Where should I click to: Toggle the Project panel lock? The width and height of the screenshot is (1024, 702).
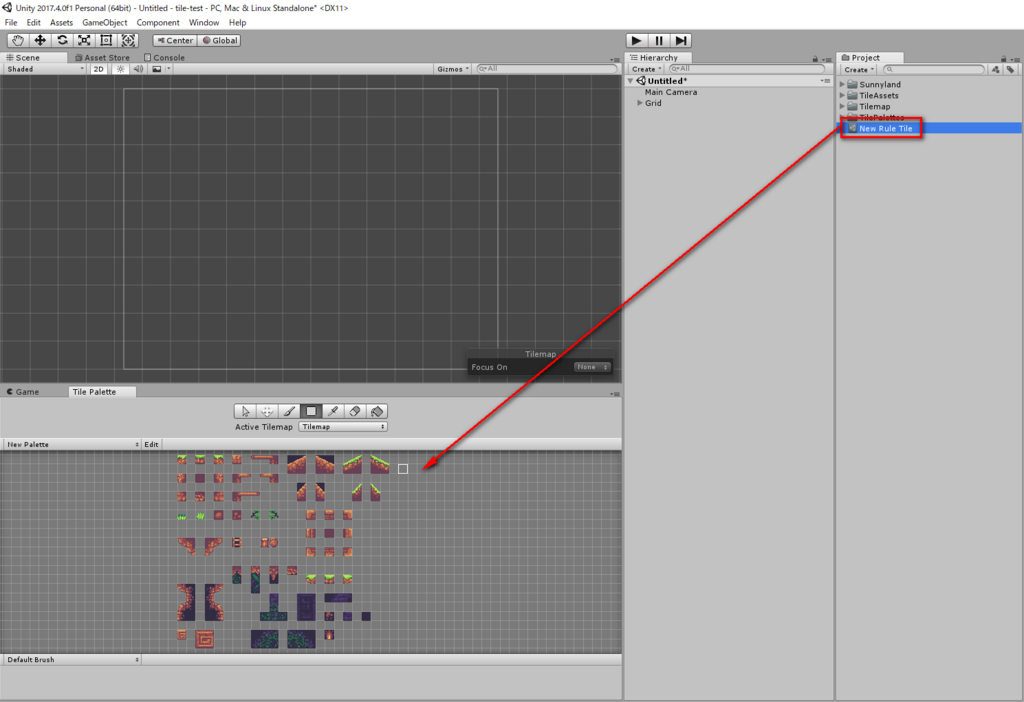[1004, 59]
